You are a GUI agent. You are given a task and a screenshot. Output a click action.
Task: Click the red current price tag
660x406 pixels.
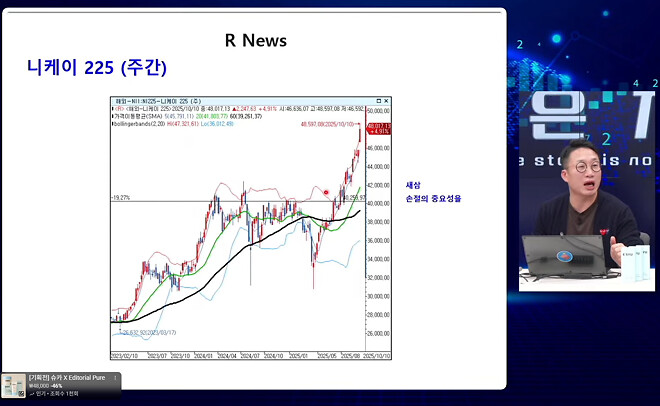click(x=379, y=128)
